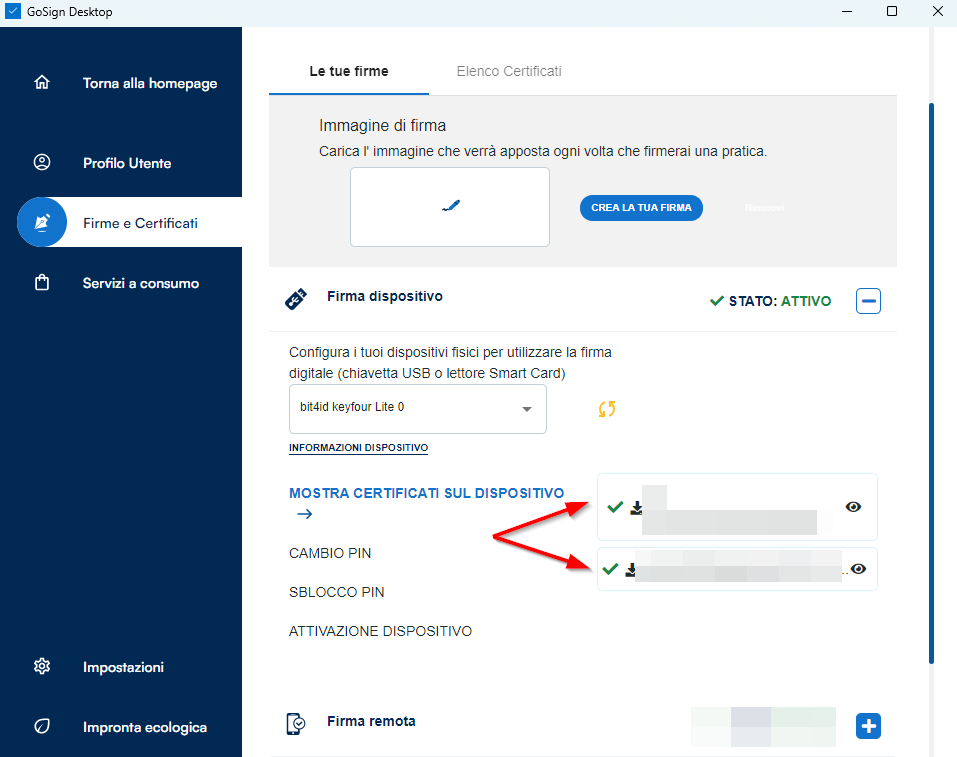View second certificate using eye icon
957x757 pixels.
pos(858,569)
